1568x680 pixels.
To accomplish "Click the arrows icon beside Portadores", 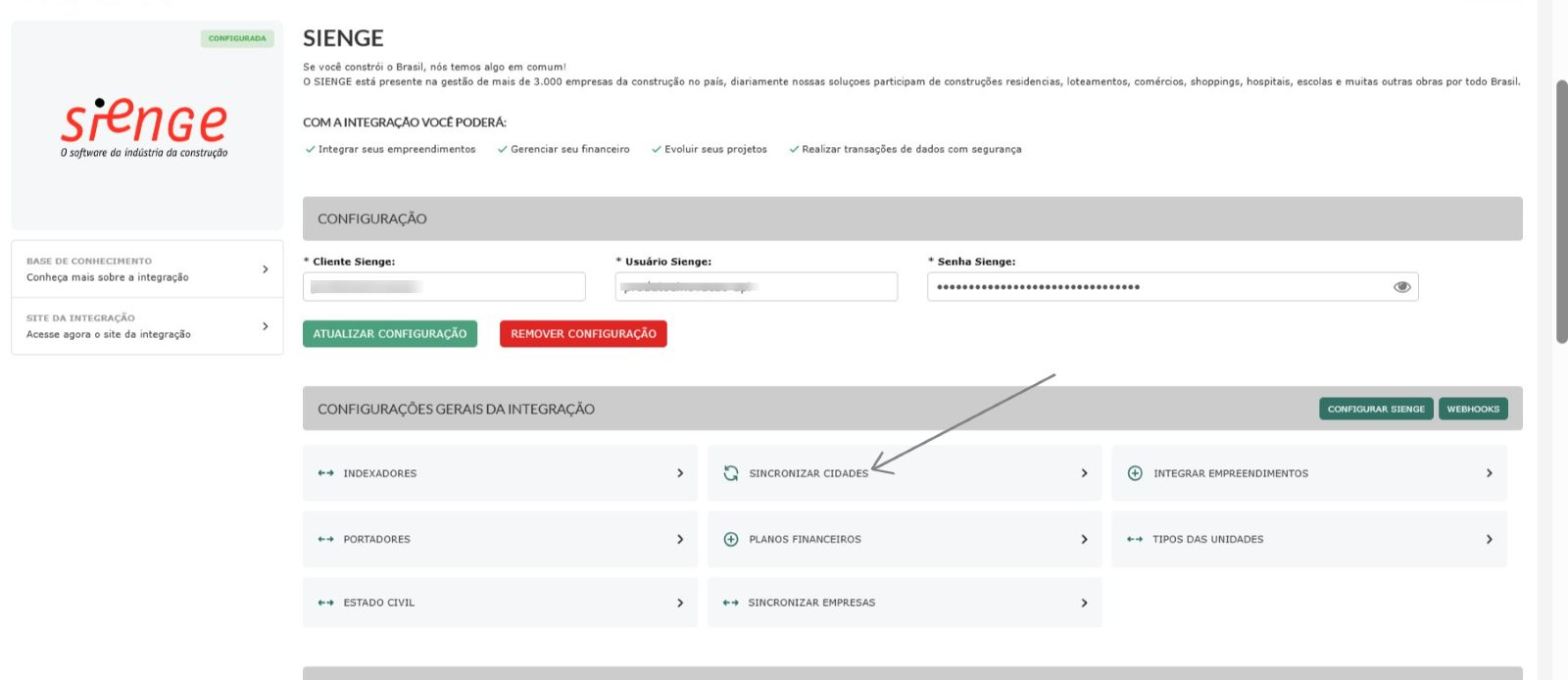I will pos(325,539).
